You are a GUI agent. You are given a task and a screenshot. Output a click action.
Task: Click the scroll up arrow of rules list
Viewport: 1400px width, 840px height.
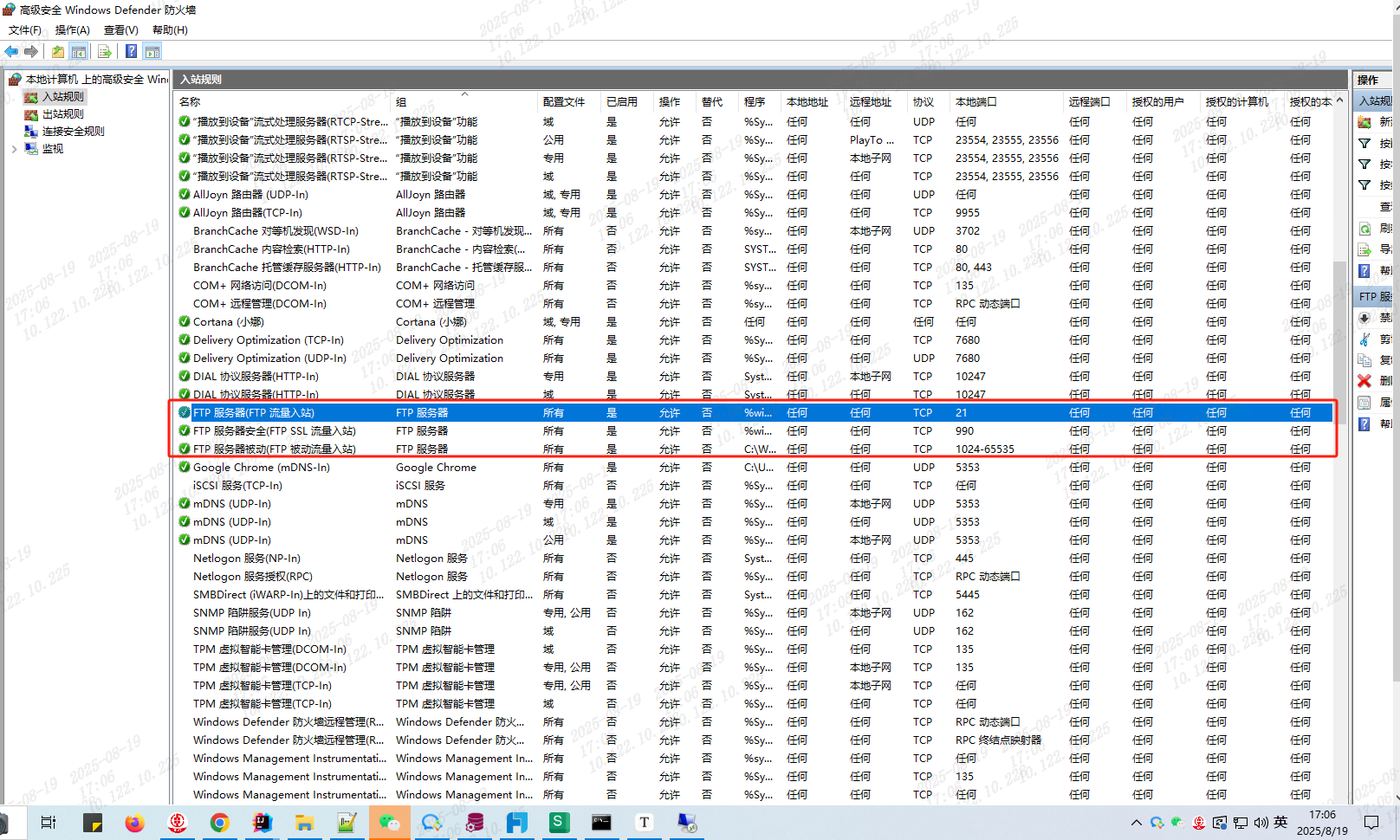click(1340, 100)
